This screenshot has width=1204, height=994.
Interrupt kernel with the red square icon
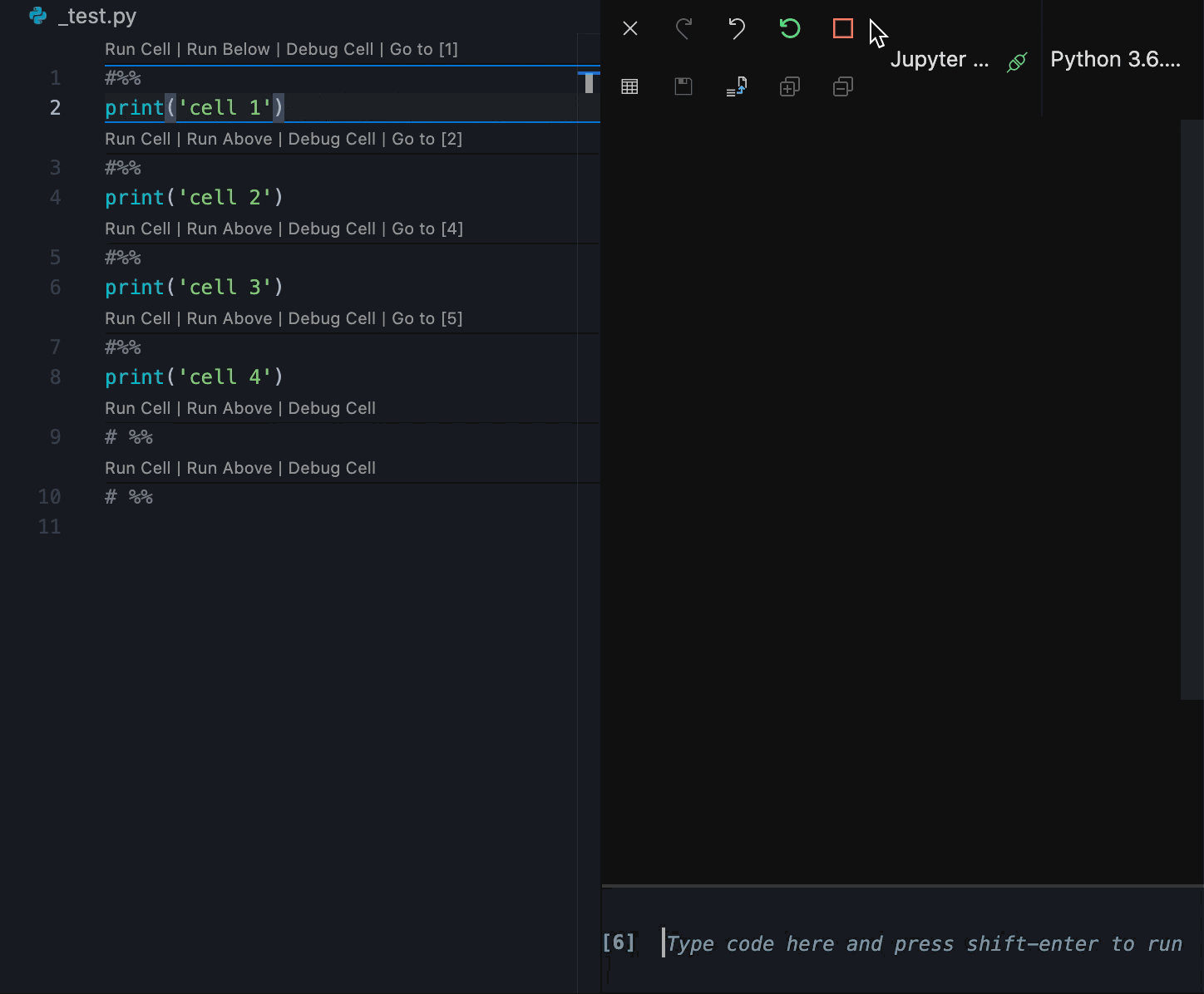pos(843,29)
